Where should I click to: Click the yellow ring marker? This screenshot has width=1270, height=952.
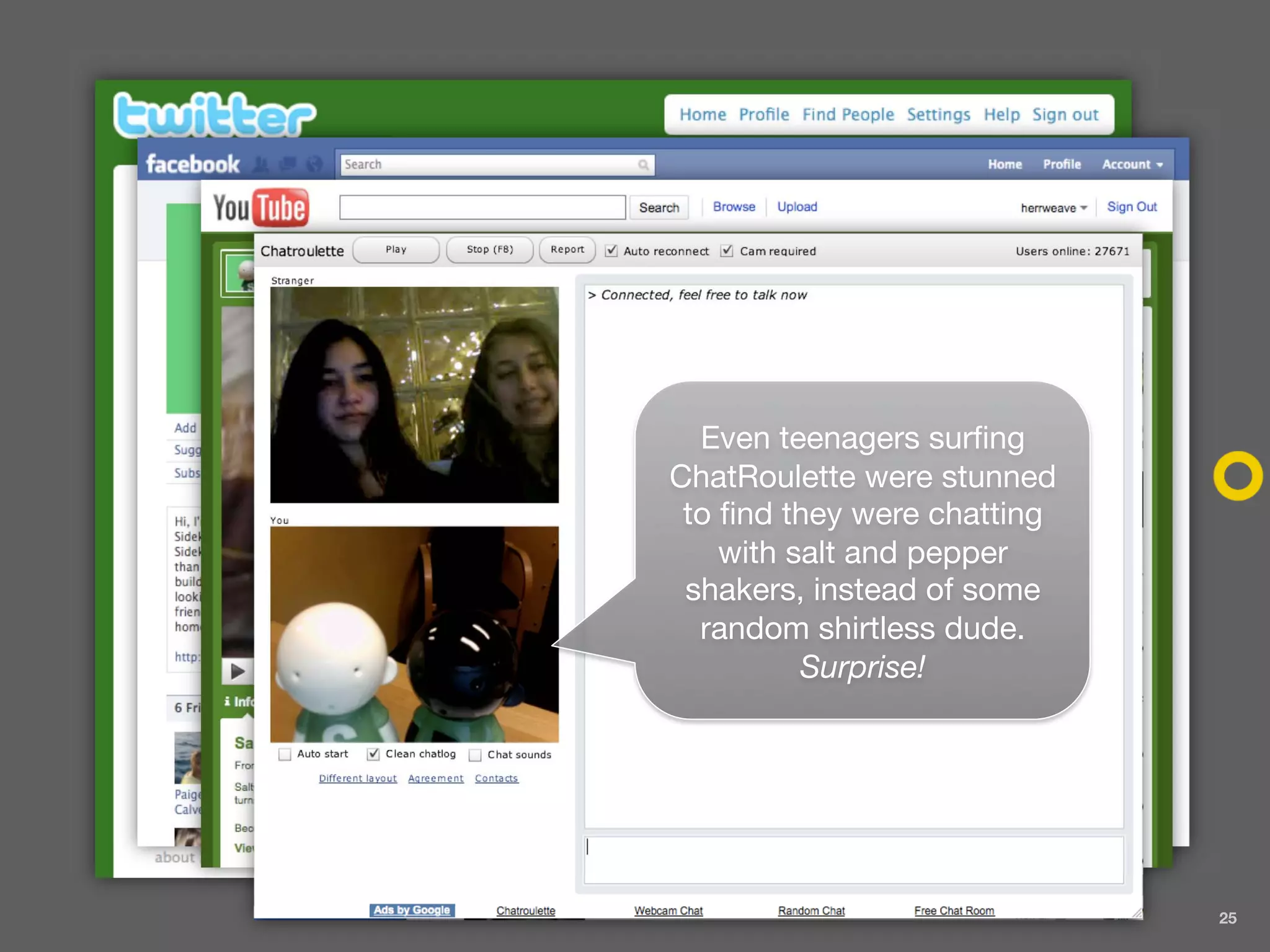1238,476
